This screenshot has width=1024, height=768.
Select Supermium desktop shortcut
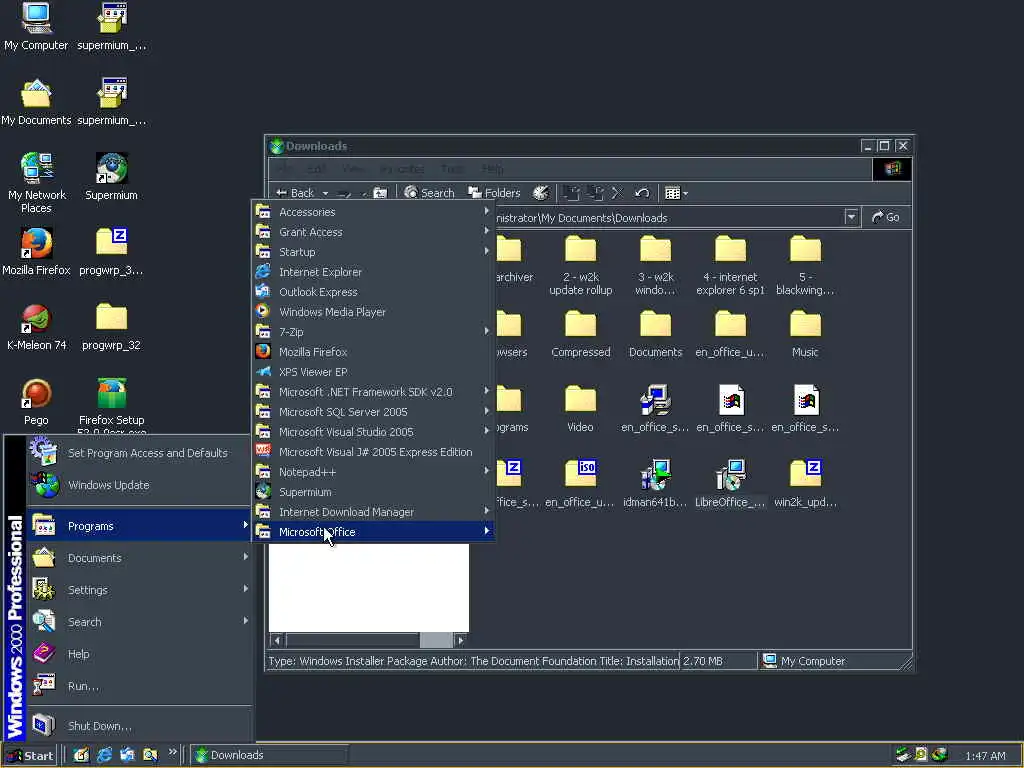111,176
